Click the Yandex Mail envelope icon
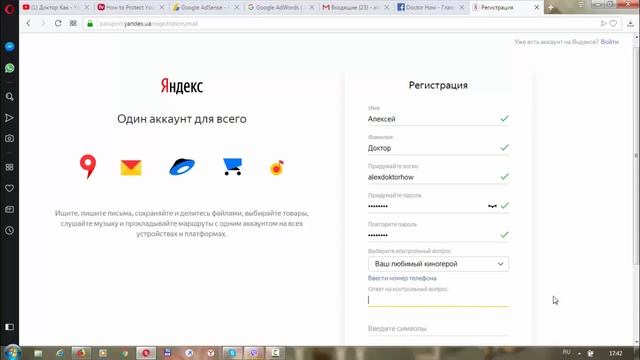Viewport: 640px width, 360px height. [131, 168]
